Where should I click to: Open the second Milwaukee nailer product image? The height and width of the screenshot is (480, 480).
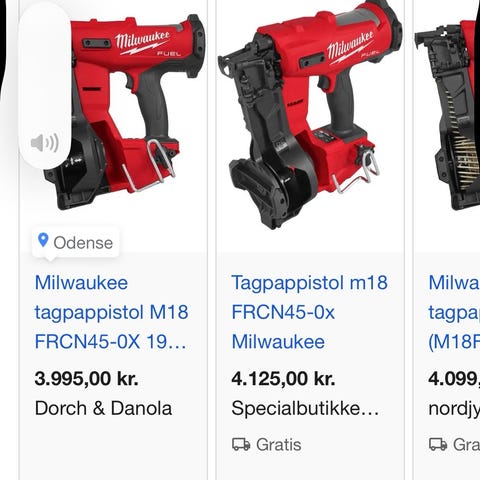pyautogui.click(x=310, y=115)
